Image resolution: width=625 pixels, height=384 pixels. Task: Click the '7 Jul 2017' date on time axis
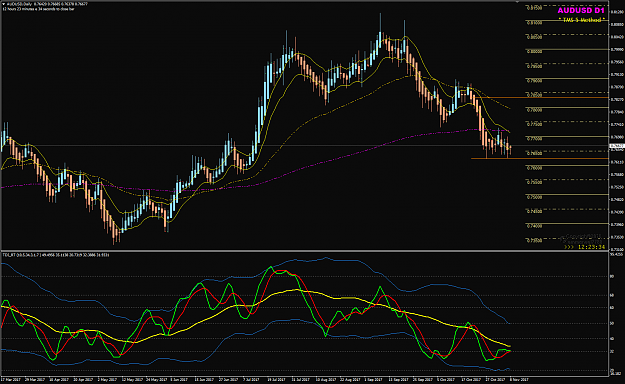[x=252, y=380]
